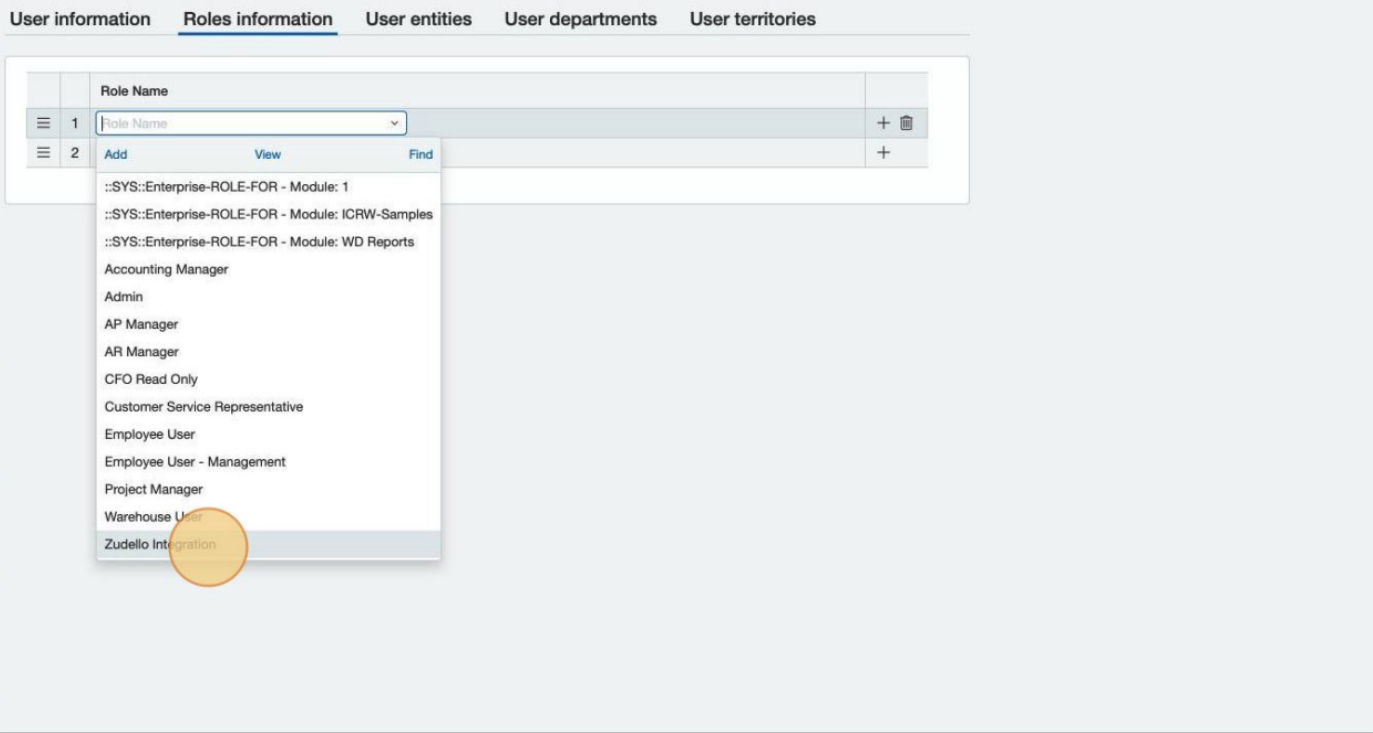Select the Customer Service Representative role
The height and width of the screenshot is (733, 1373).
tap(203, 407)
